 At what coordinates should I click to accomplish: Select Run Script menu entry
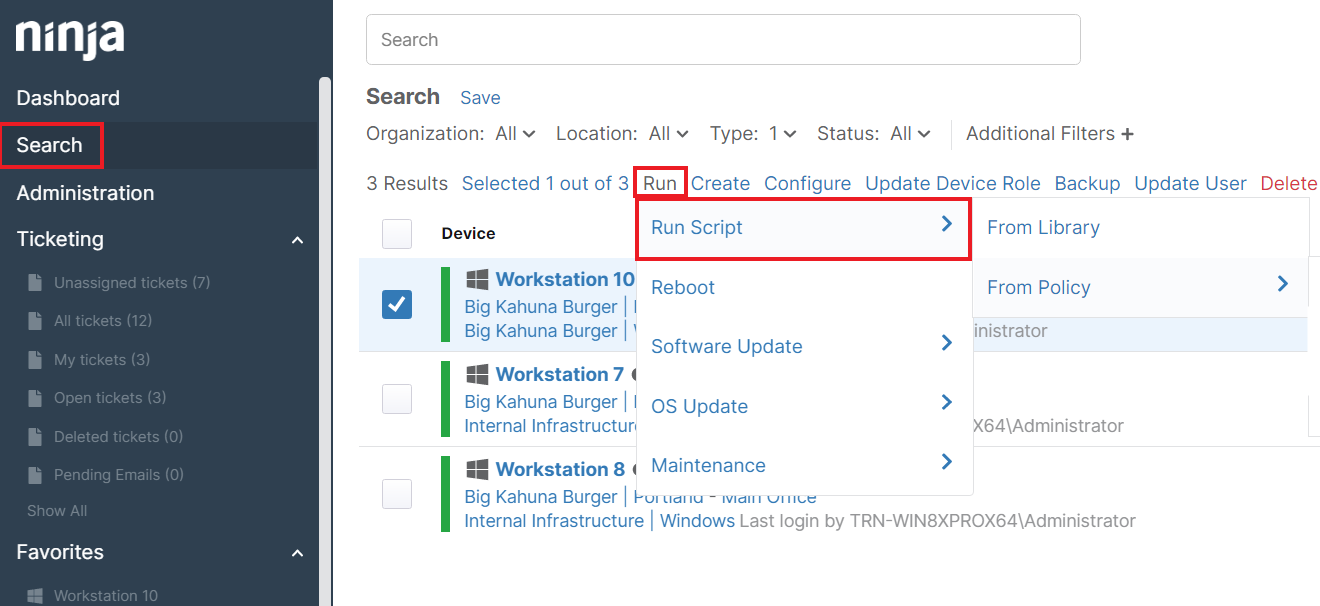[x=804, y=229]
